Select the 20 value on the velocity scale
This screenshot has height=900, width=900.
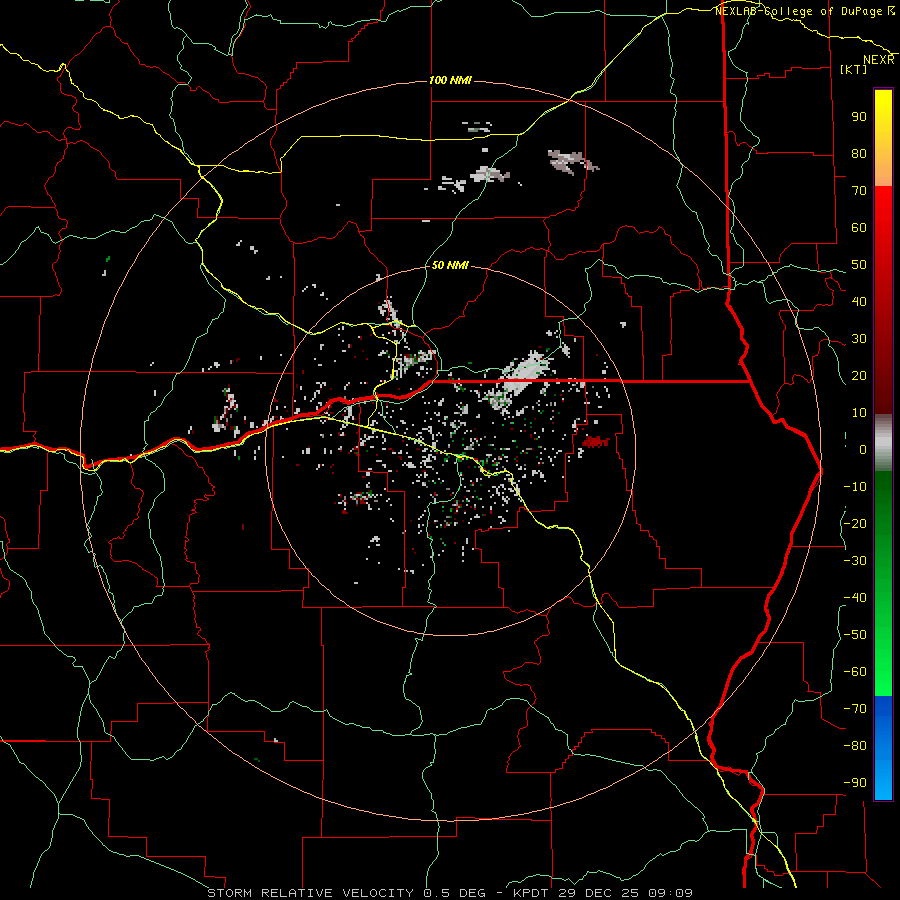[x=859, y=376]
